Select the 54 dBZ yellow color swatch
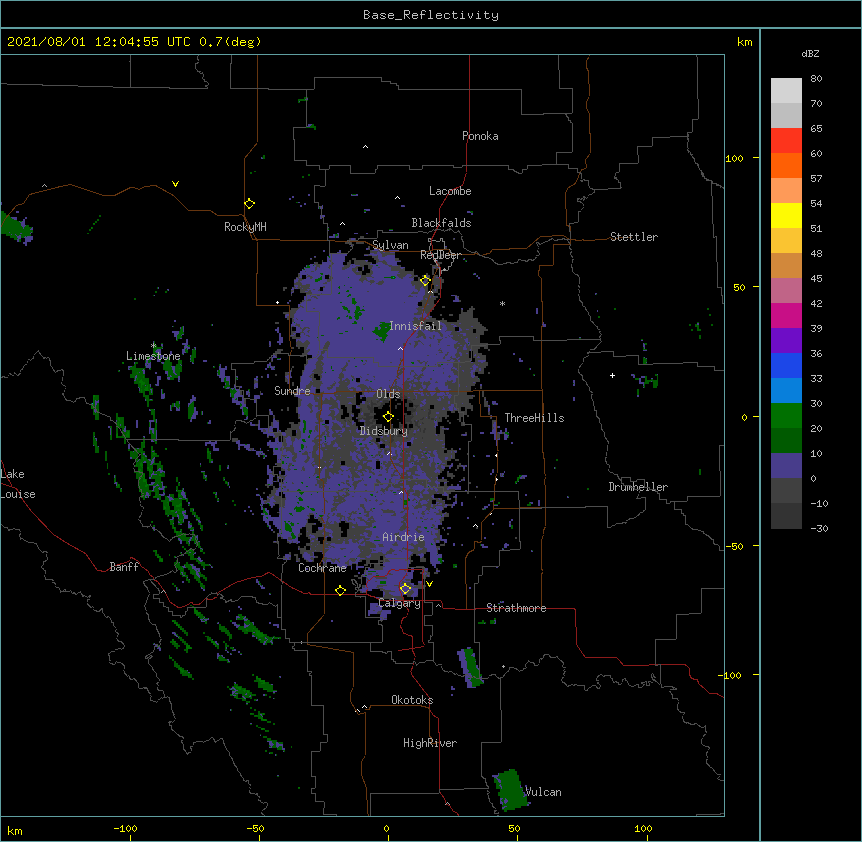Image resolution: width=862 pixels, height=842 pixels. pos(786,215)
